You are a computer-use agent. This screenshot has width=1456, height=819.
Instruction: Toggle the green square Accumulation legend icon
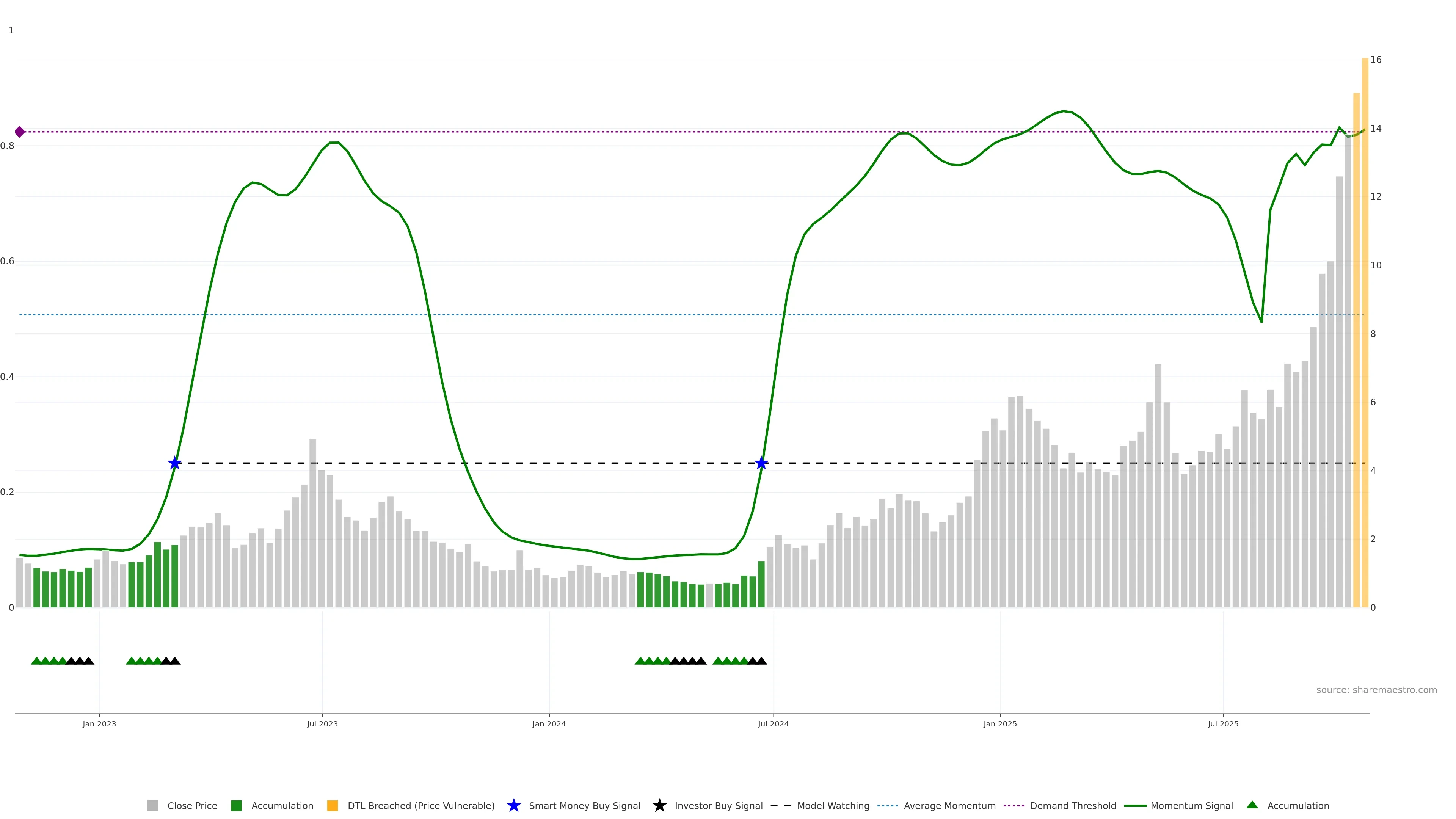236,805
